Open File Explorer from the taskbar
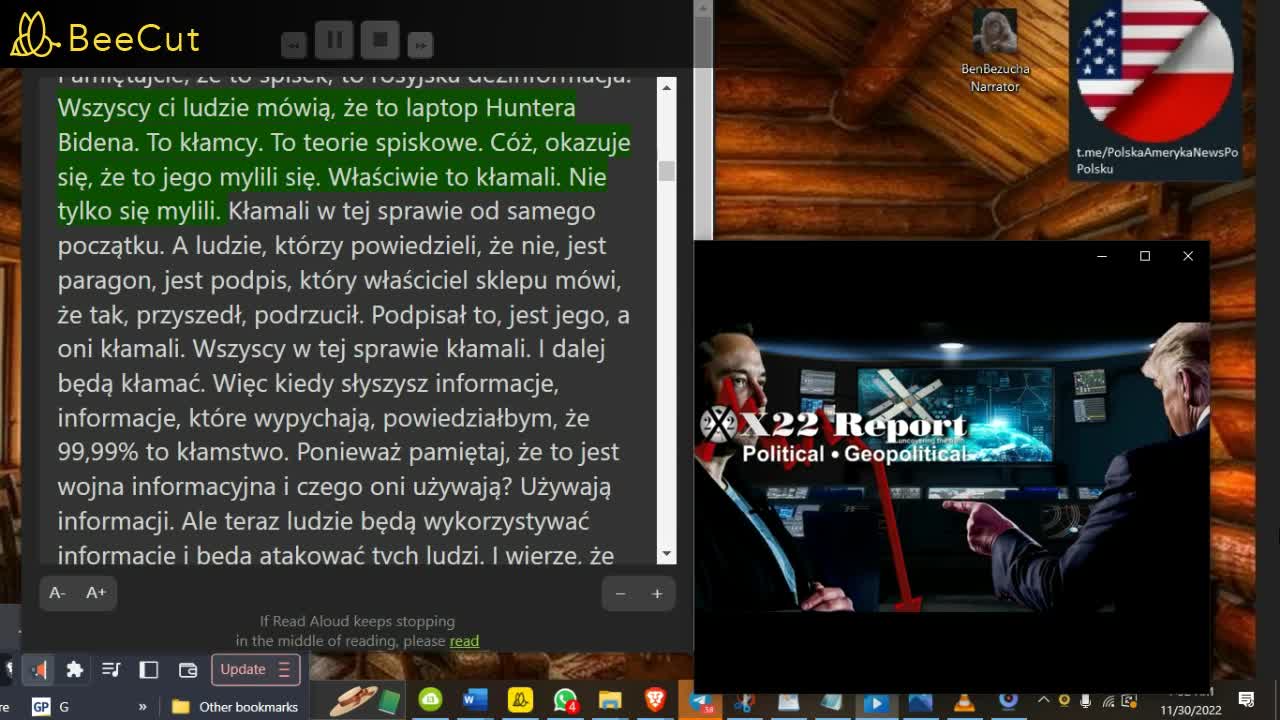The image size is (1280, 720). click(x=610, y=700)
